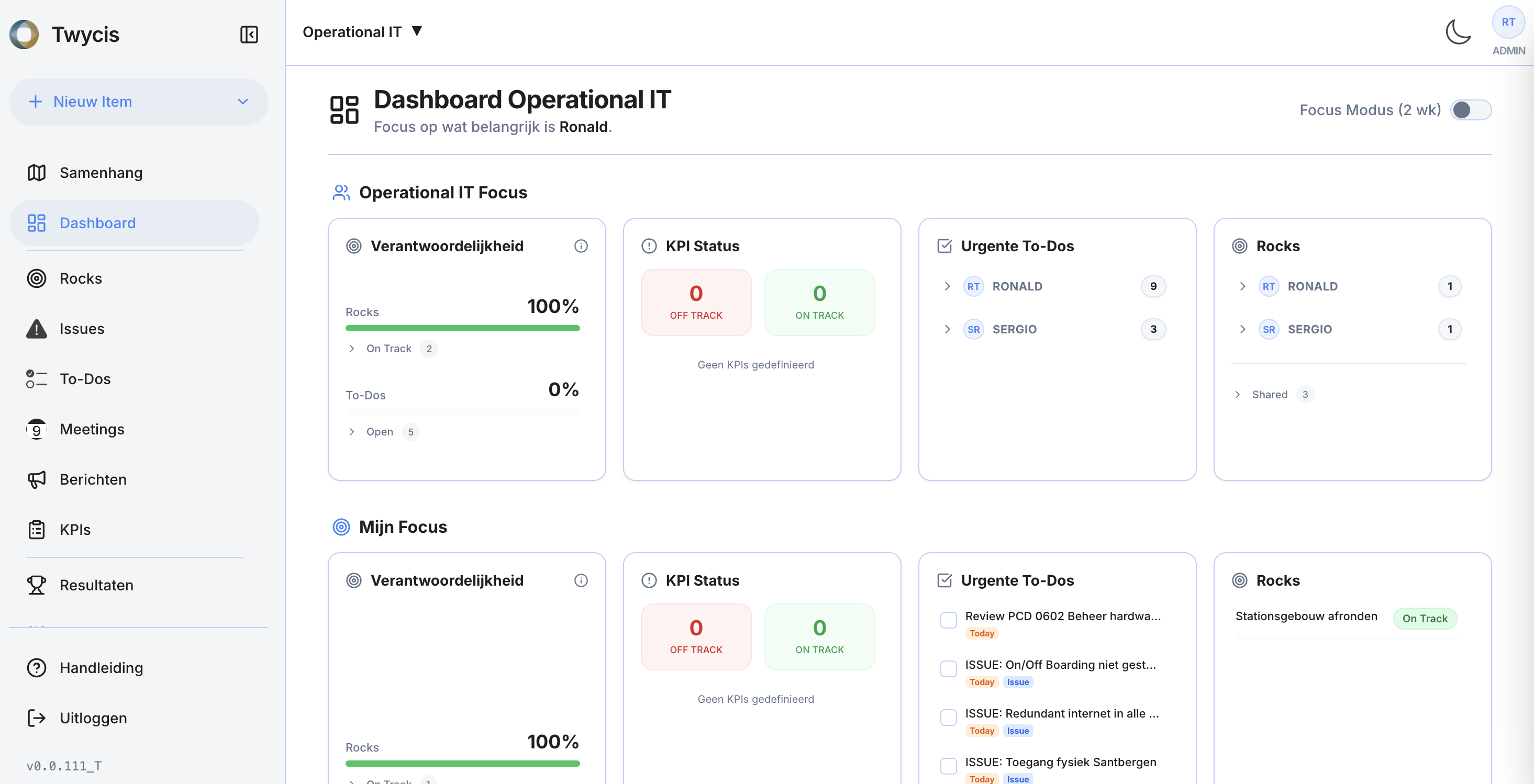Expand Ronald's rocks chevron

click(1242, 286)
